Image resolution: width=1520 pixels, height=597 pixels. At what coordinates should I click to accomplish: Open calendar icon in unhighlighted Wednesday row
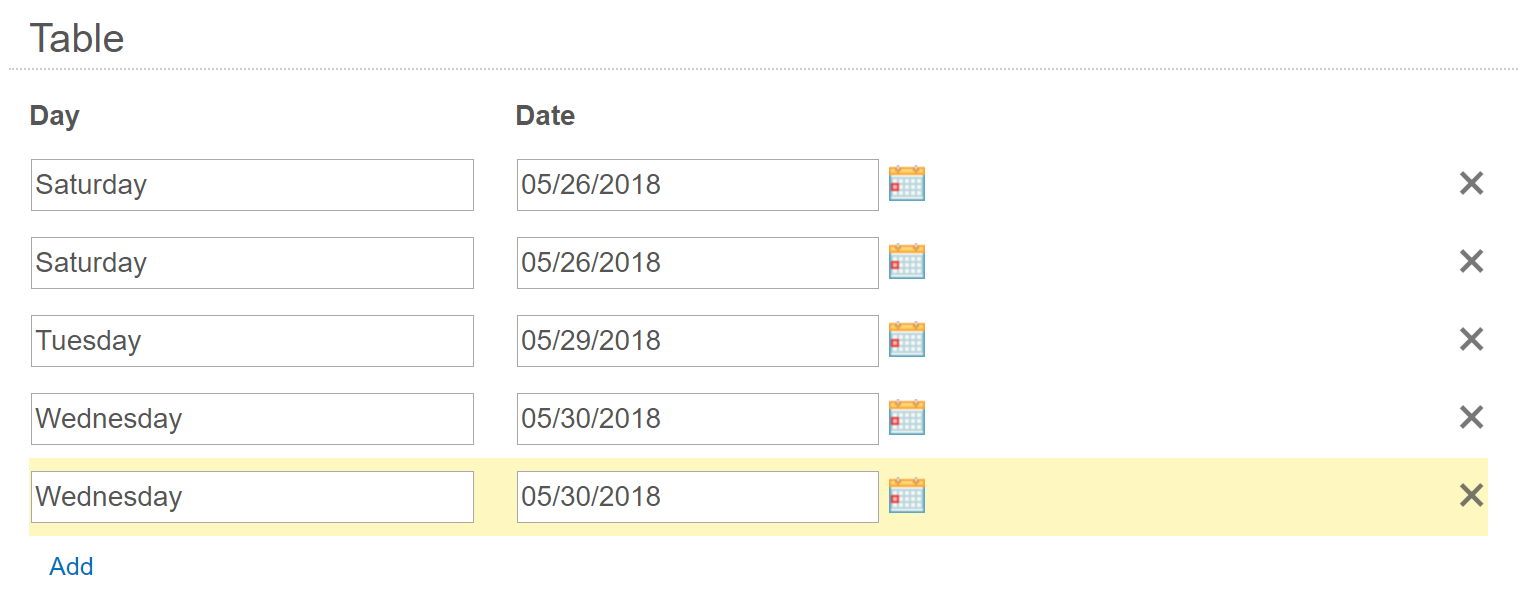pyautogui.click(x=907, y=418)
